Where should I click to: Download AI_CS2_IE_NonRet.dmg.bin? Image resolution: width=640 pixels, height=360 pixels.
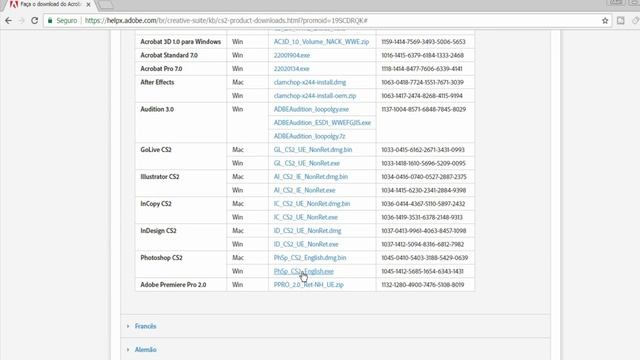pos(311,176)
